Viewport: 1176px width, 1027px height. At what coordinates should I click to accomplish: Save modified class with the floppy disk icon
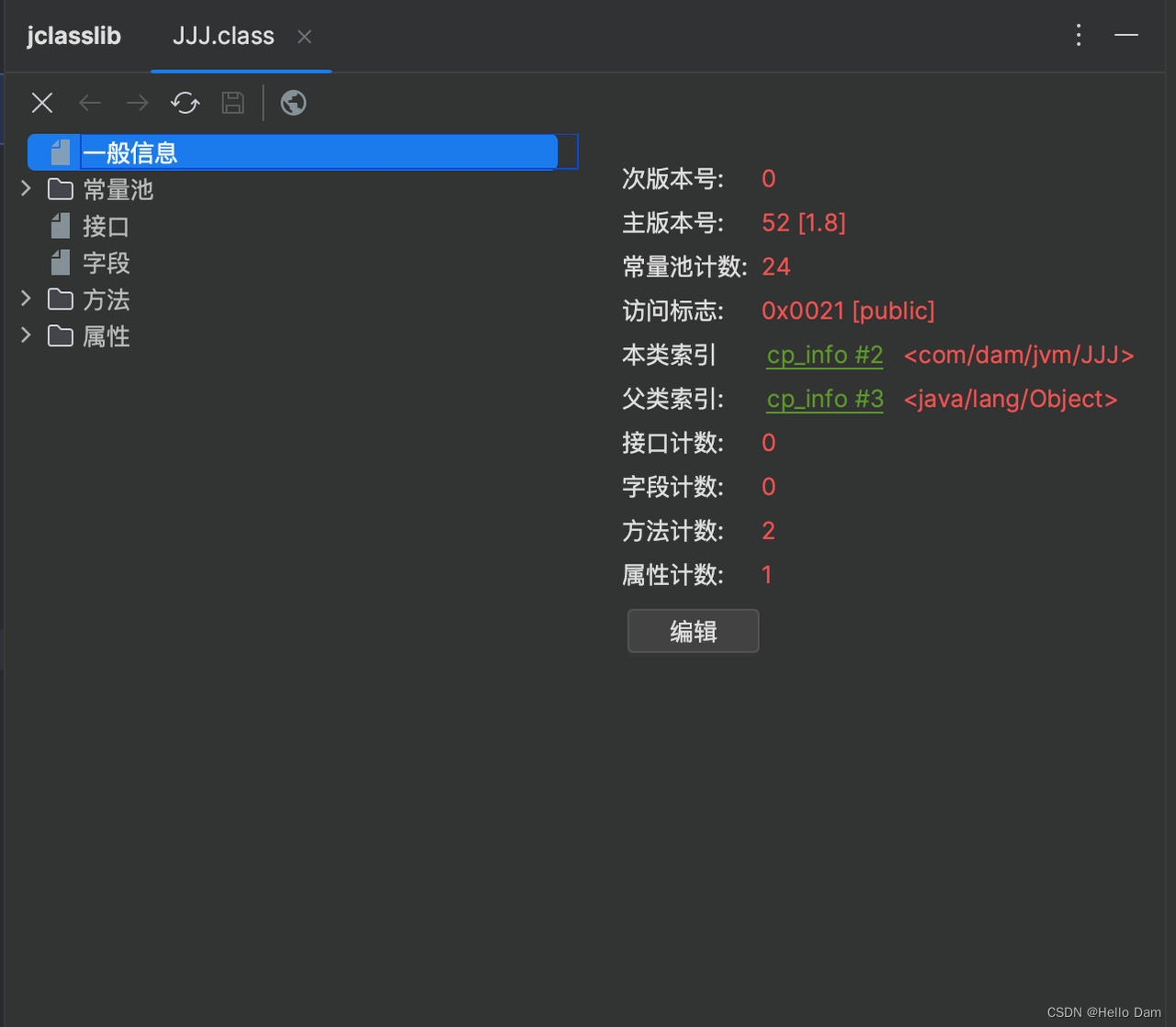(x=233, y=103)
